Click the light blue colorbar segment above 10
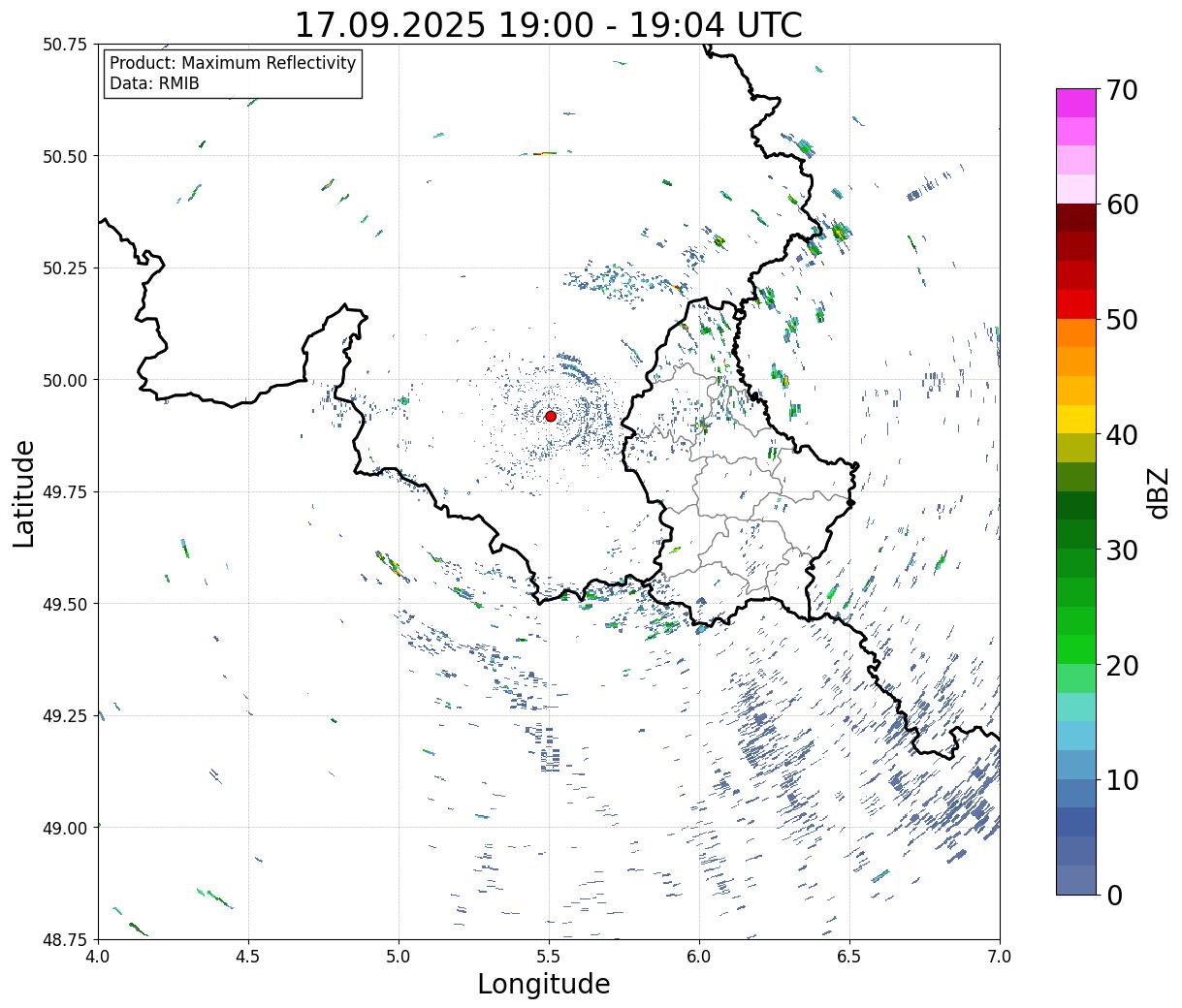 (x=1075, y=764)
